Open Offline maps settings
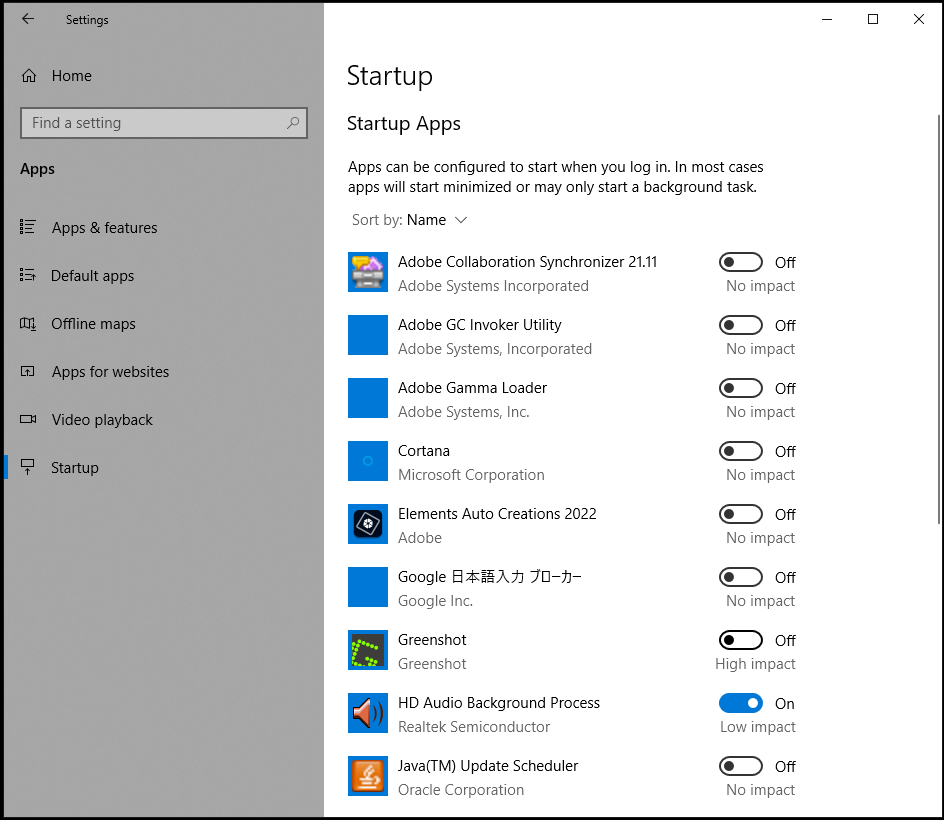Viewport: 944px width, 820px height. pyautogui.click(x=93, y=324)
